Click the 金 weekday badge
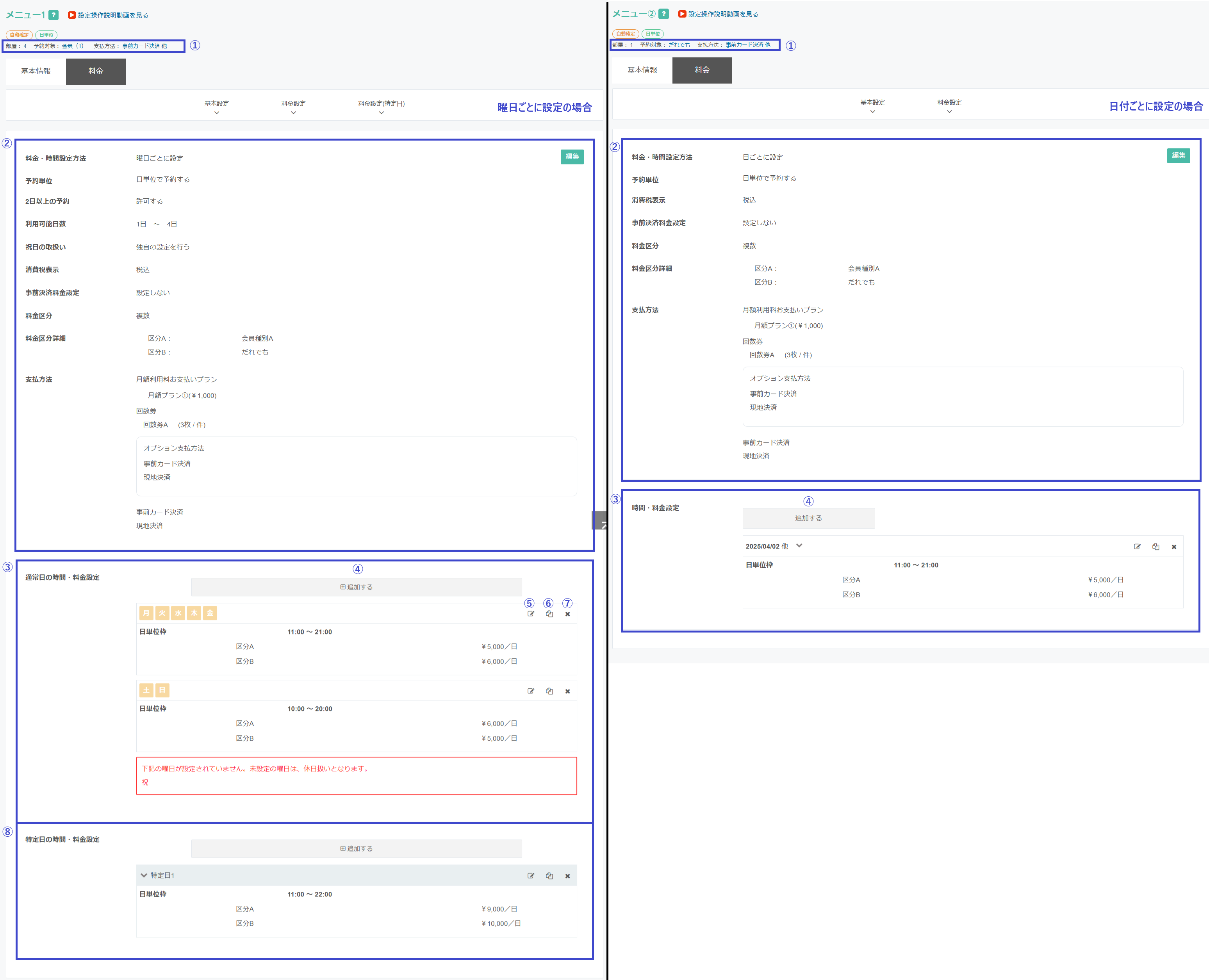 (x=210, y=613)
